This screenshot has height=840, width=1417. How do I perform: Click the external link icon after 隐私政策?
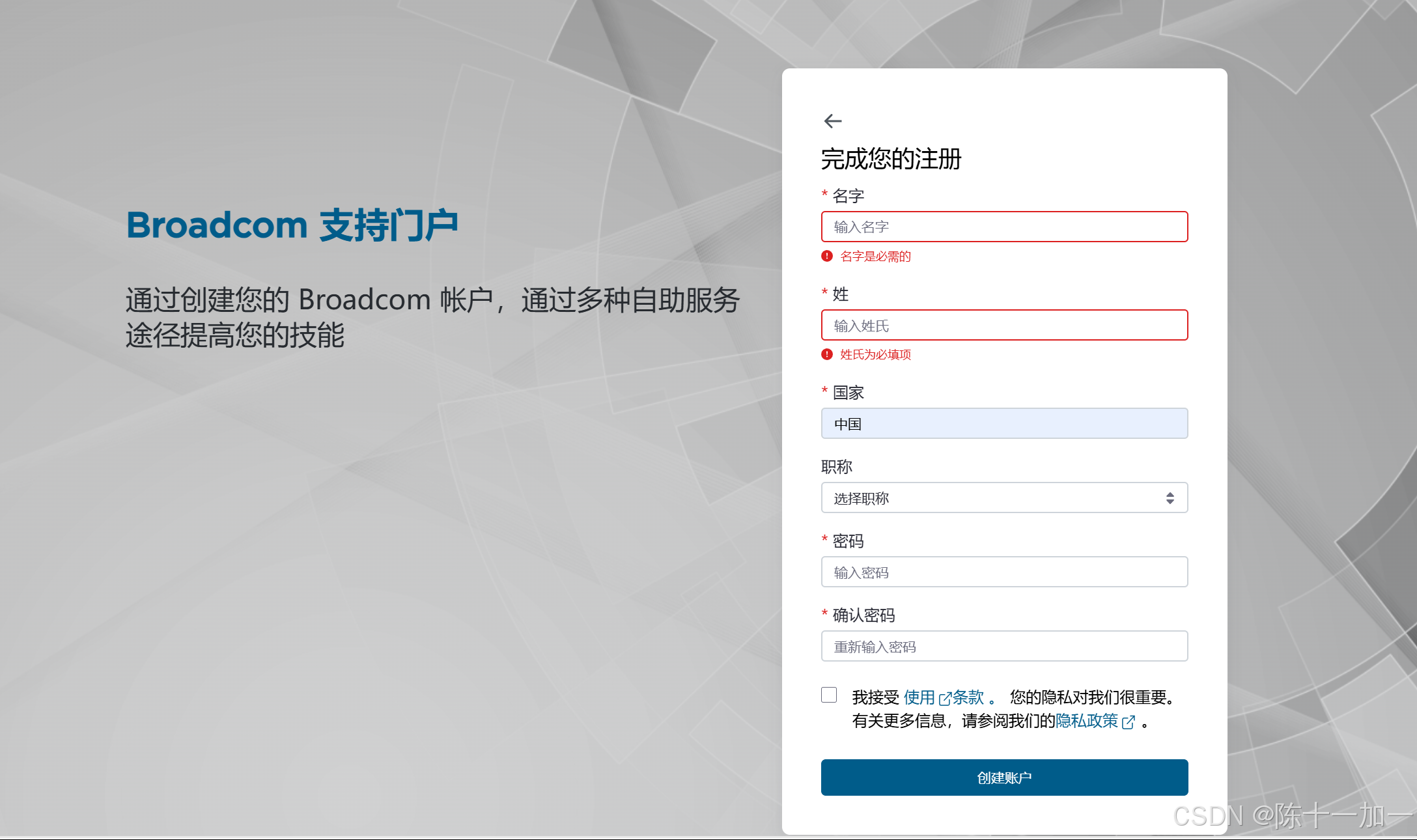tap(1129, 722)
